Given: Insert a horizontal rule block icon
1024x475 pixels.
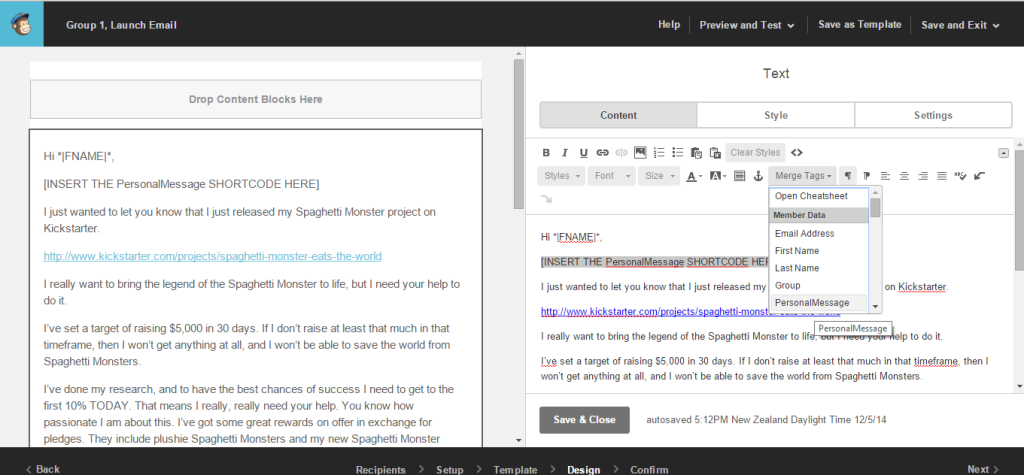Looking at the screenshot, I should pyautogui.click(x=739, y=176).
